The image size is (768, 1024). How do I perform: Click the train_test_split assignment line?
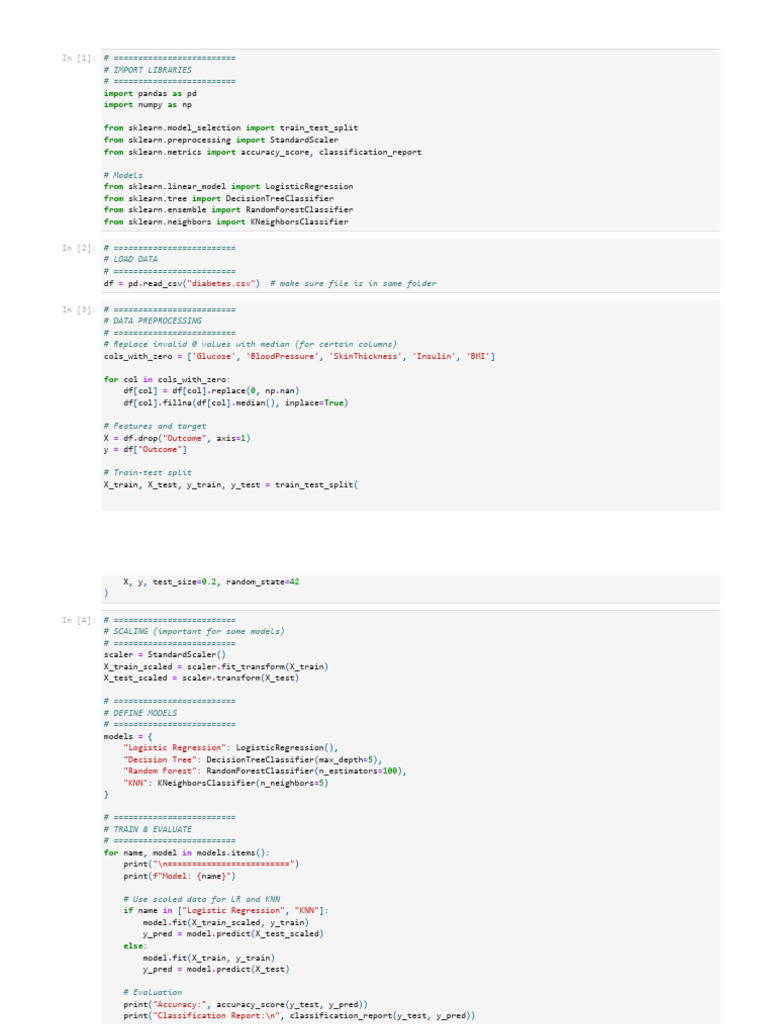tap(231, 485)
